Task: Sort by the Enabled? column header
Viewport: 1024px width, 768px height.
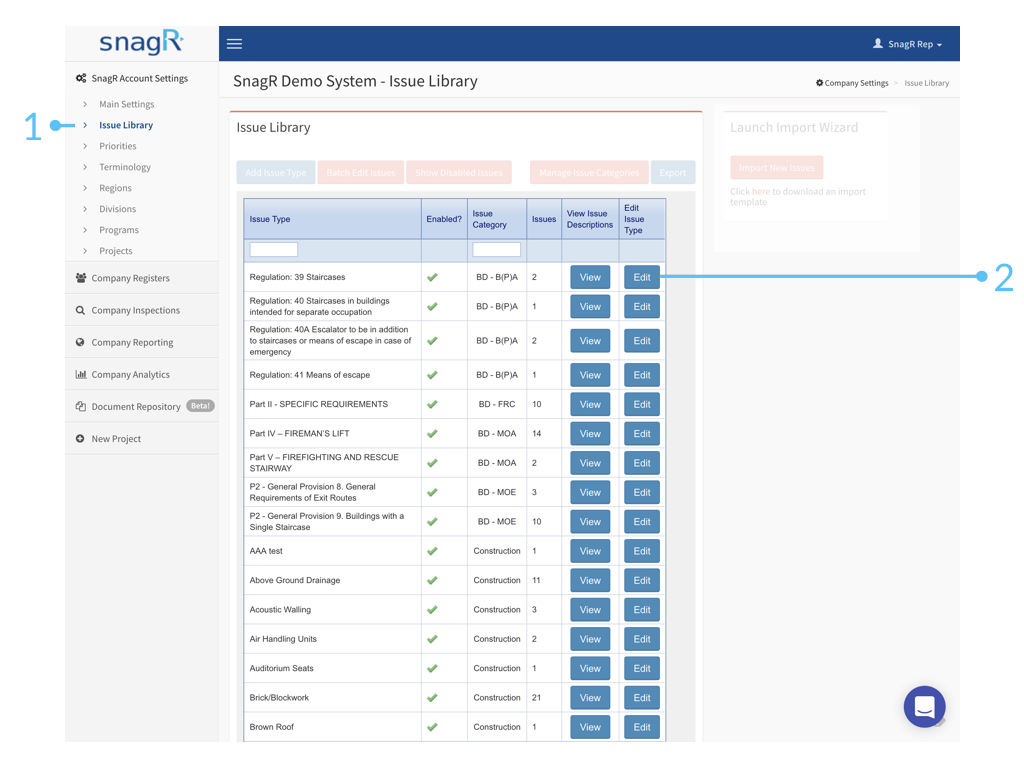Action: tap(444, 219)
